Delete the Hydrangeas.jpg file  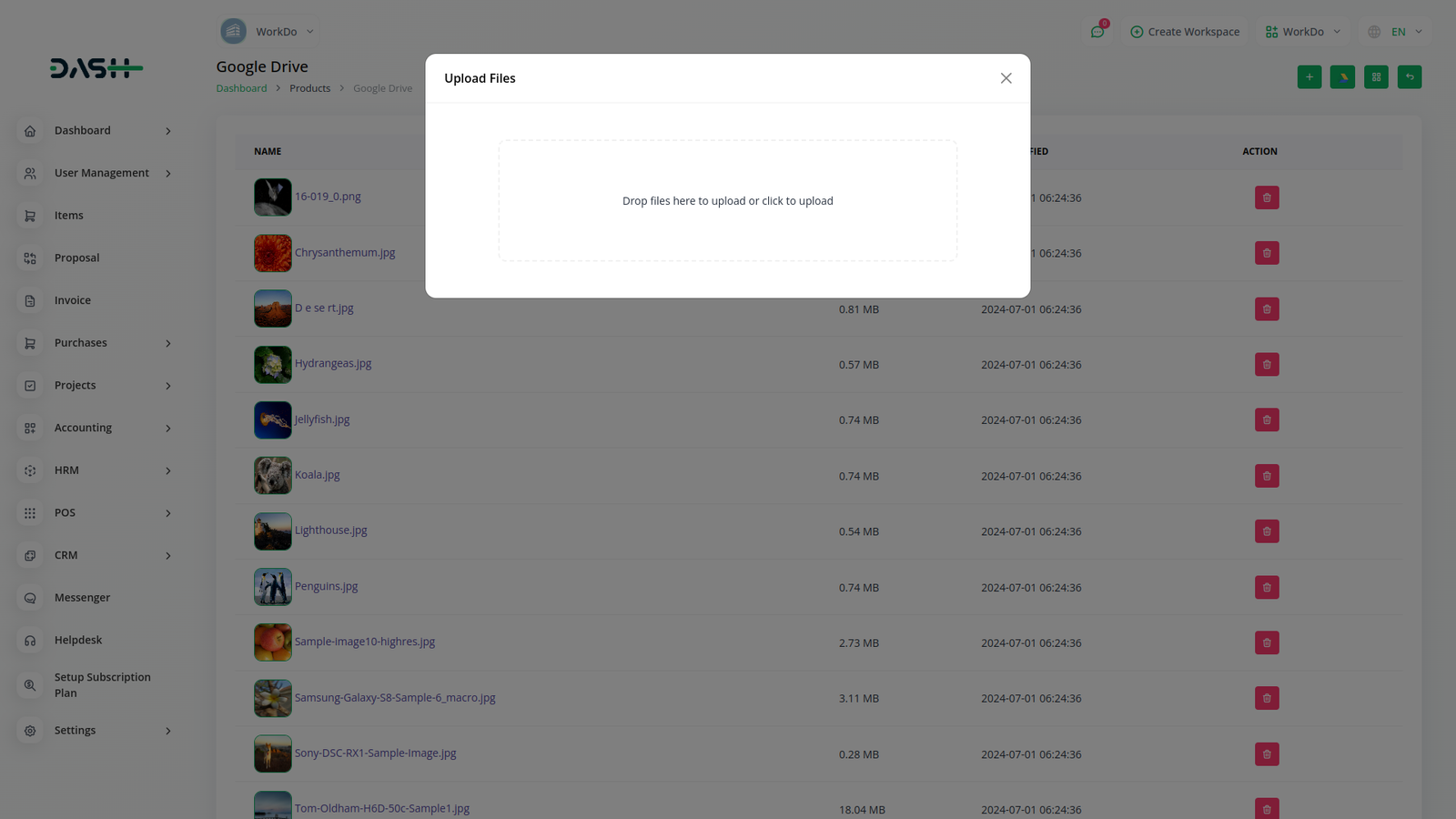tap(1267, 365)
